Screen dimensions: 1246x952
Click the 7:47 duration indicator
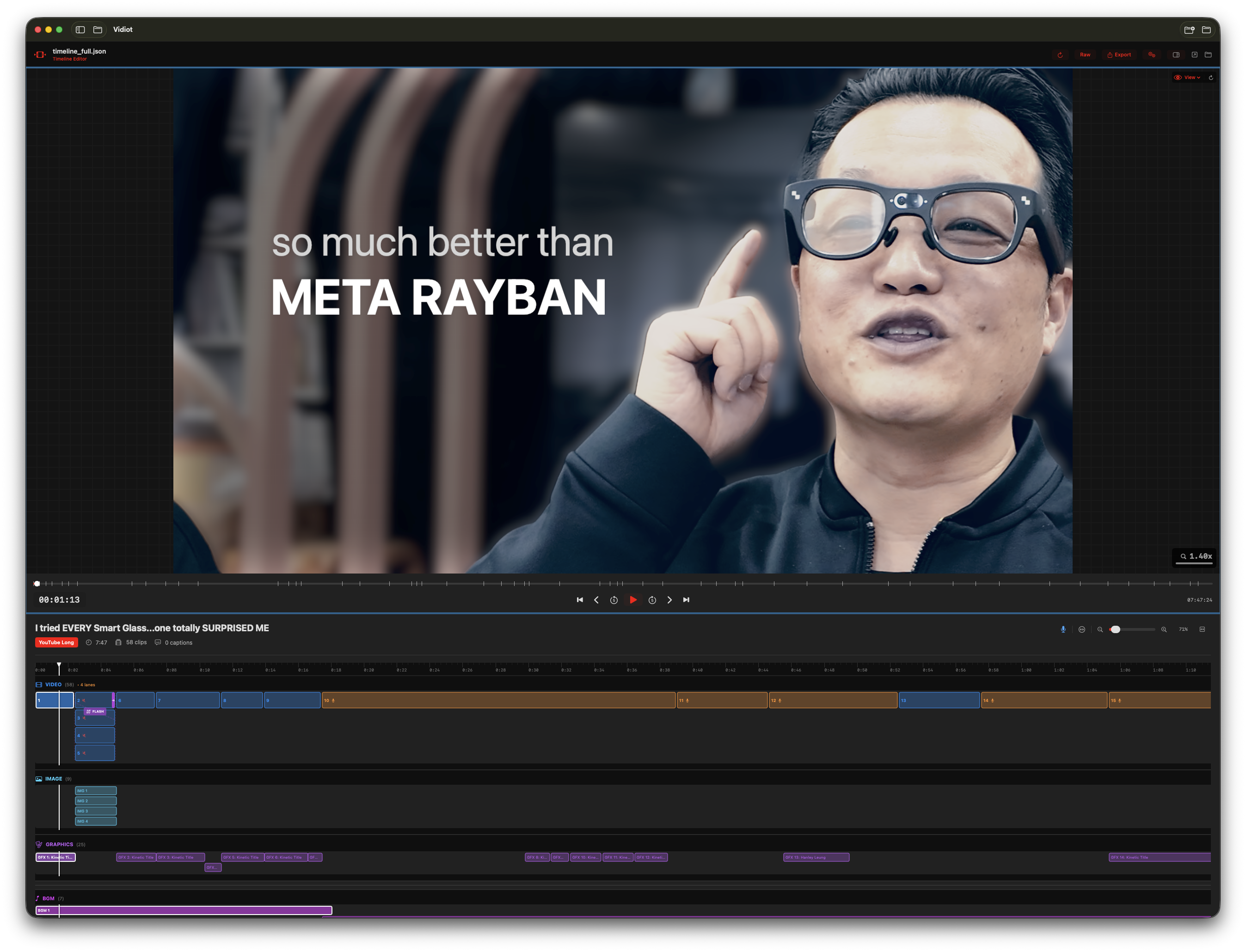pos(96,642)
